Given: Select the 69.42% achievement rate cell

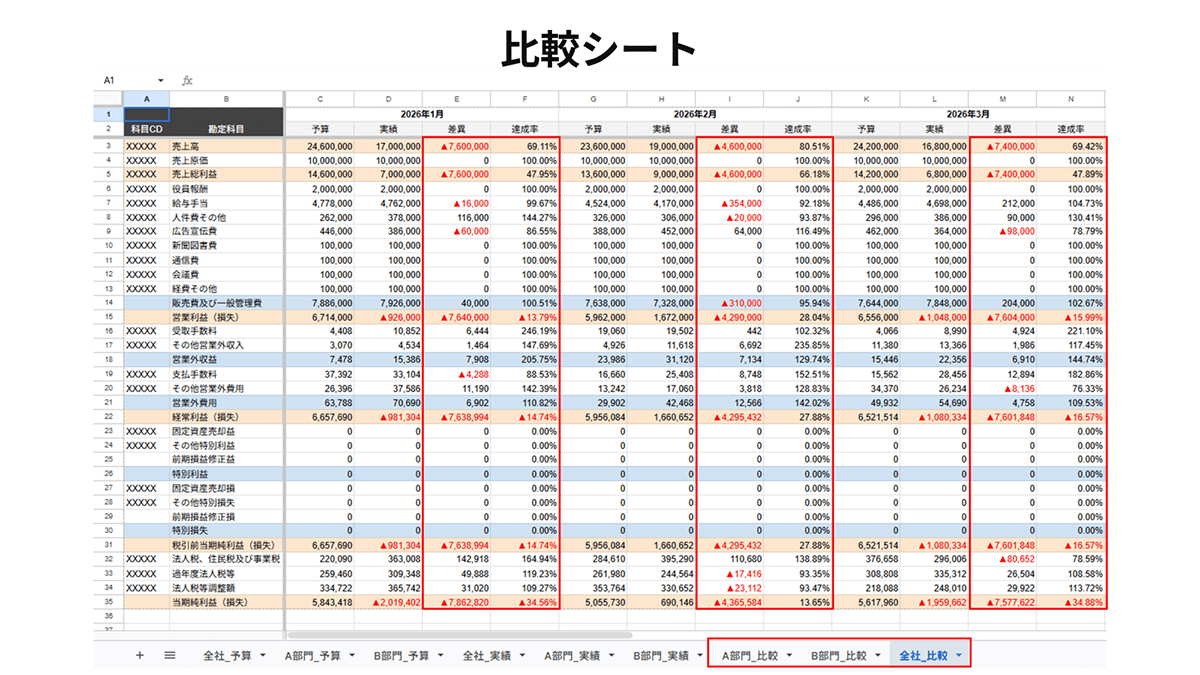Looking at the screenshot, I should tap(1071, 146).
